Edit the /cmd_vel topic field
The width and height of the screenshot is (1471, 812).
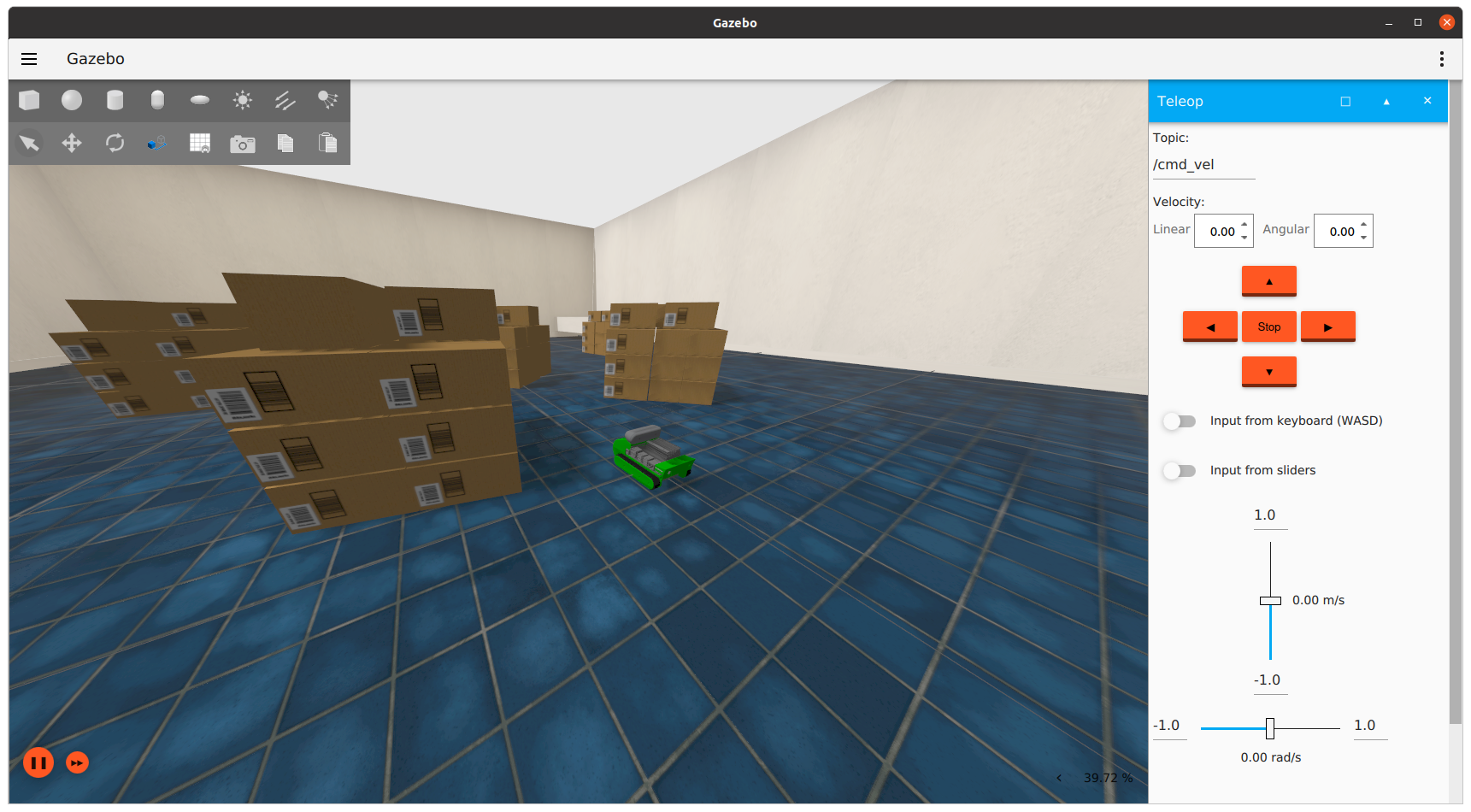point(1203,165)
